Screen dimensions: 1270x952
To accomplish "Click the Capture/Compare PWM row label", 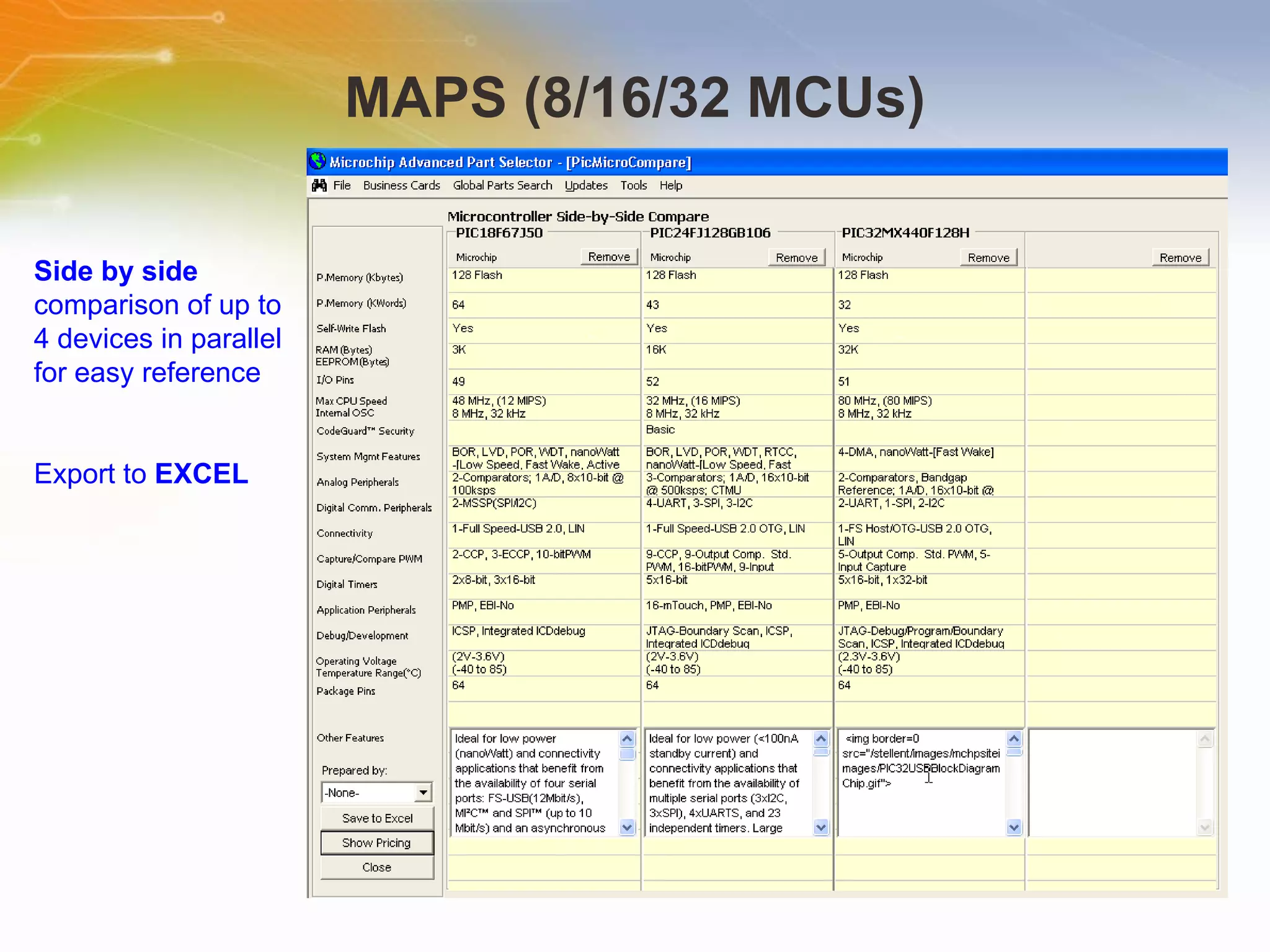I will 369,559.
